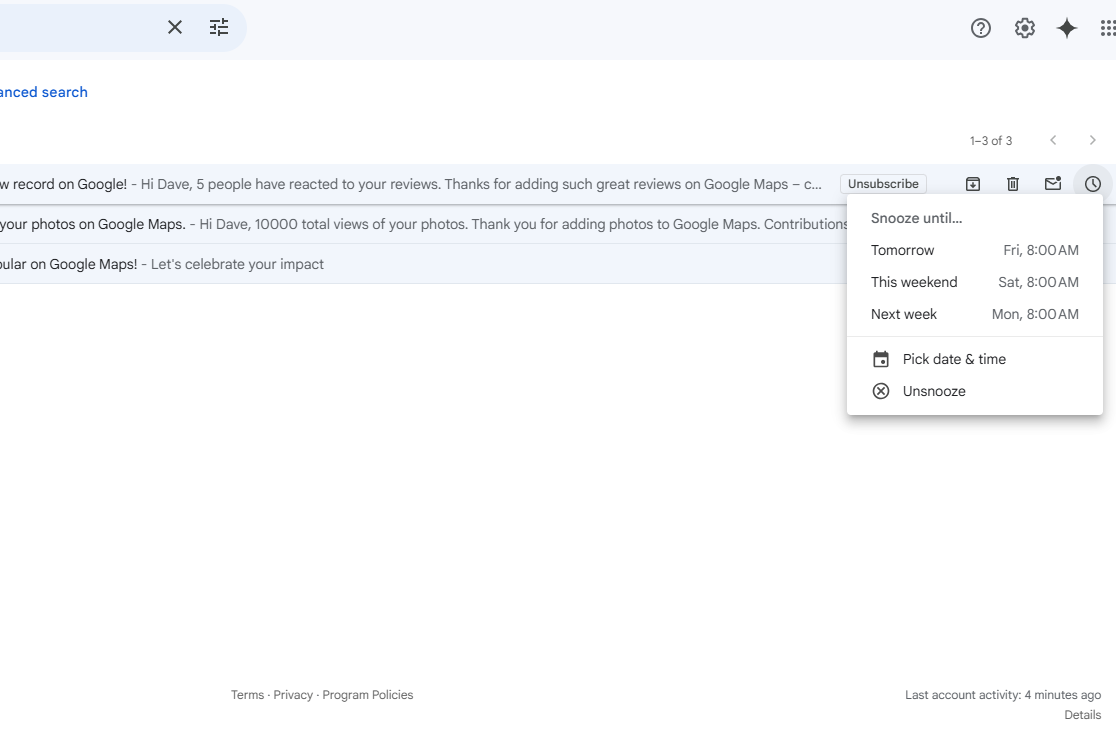Choose Next week from snooze menu
The width and height of the screenshot is (1116, 744).
coord(960,314)
